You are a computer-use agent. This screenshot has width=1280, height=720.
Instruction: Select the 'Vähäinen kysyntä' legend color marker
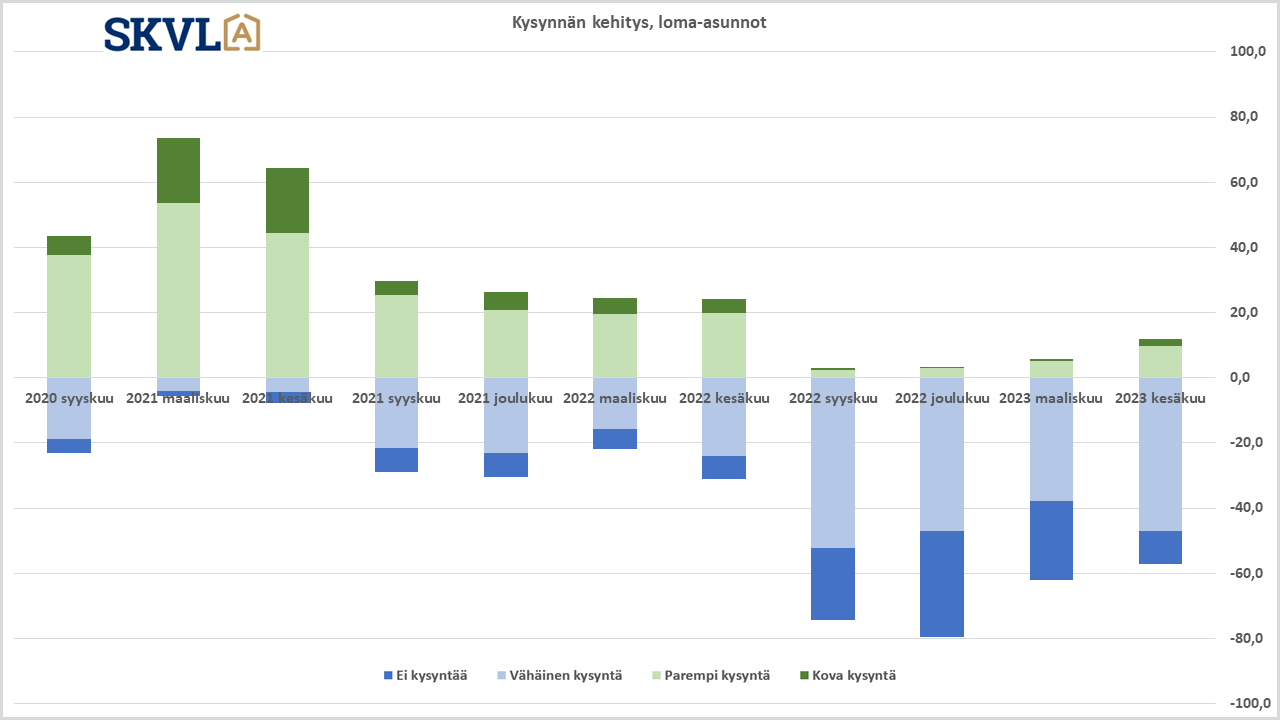(502, 676)
